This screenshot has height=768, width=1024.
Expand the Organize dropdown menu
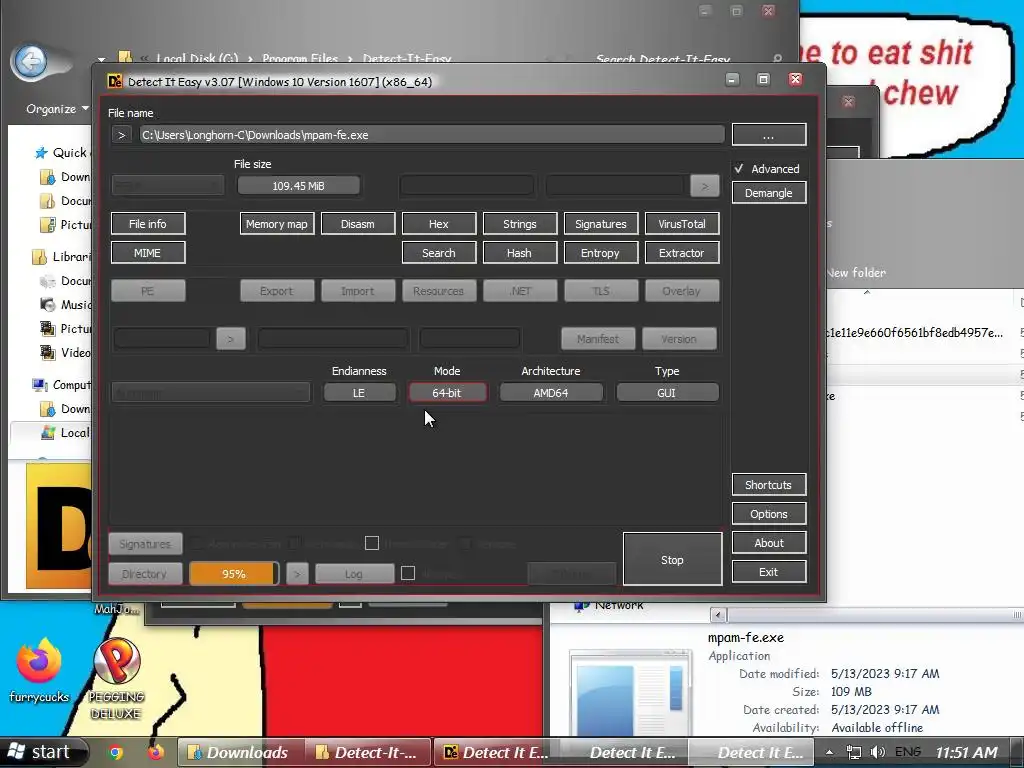[57, 109]
